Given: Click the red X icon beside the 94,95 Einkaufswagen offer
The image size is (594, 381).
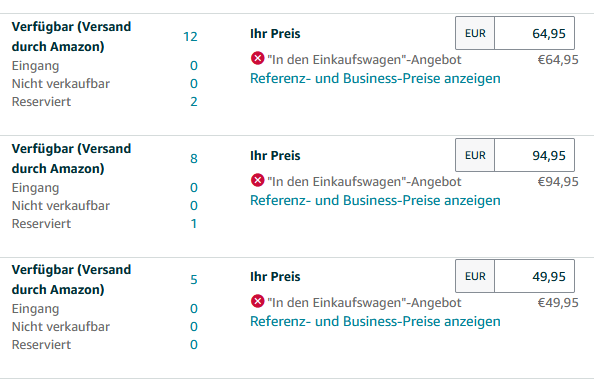Looking at the screenshot, I should tap(258, 180).
